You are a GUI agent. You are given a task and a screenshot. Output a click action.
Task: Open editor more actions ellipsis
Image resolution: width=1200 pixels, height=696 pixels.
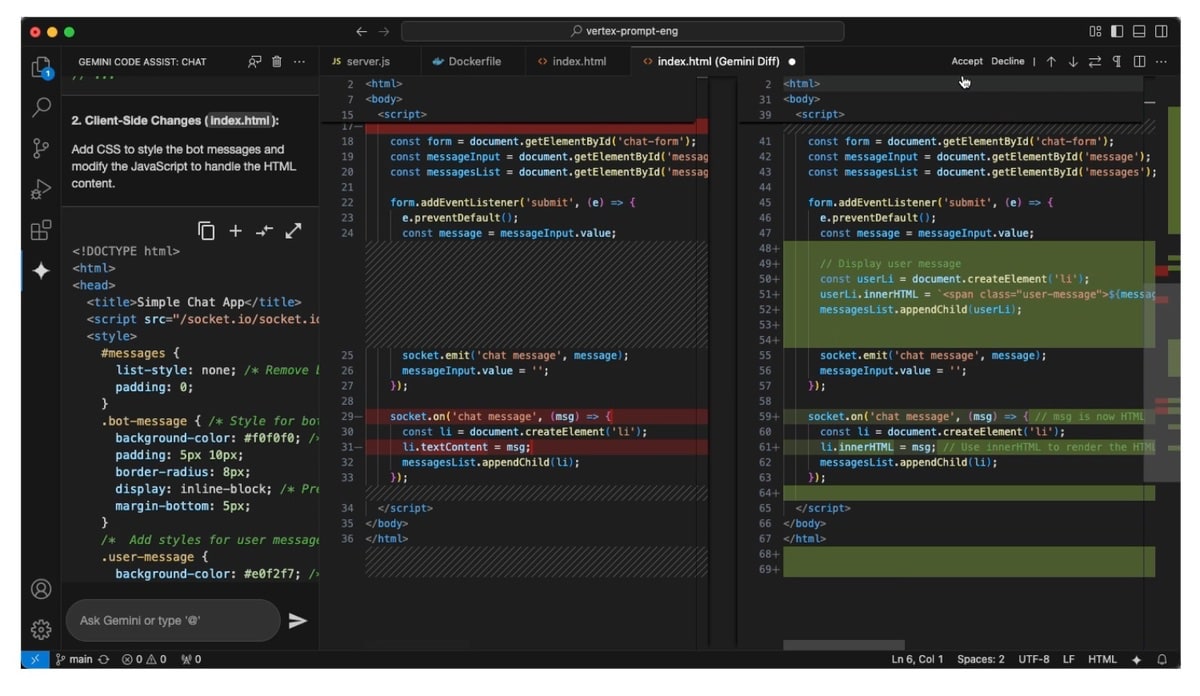coord(1161,61)
